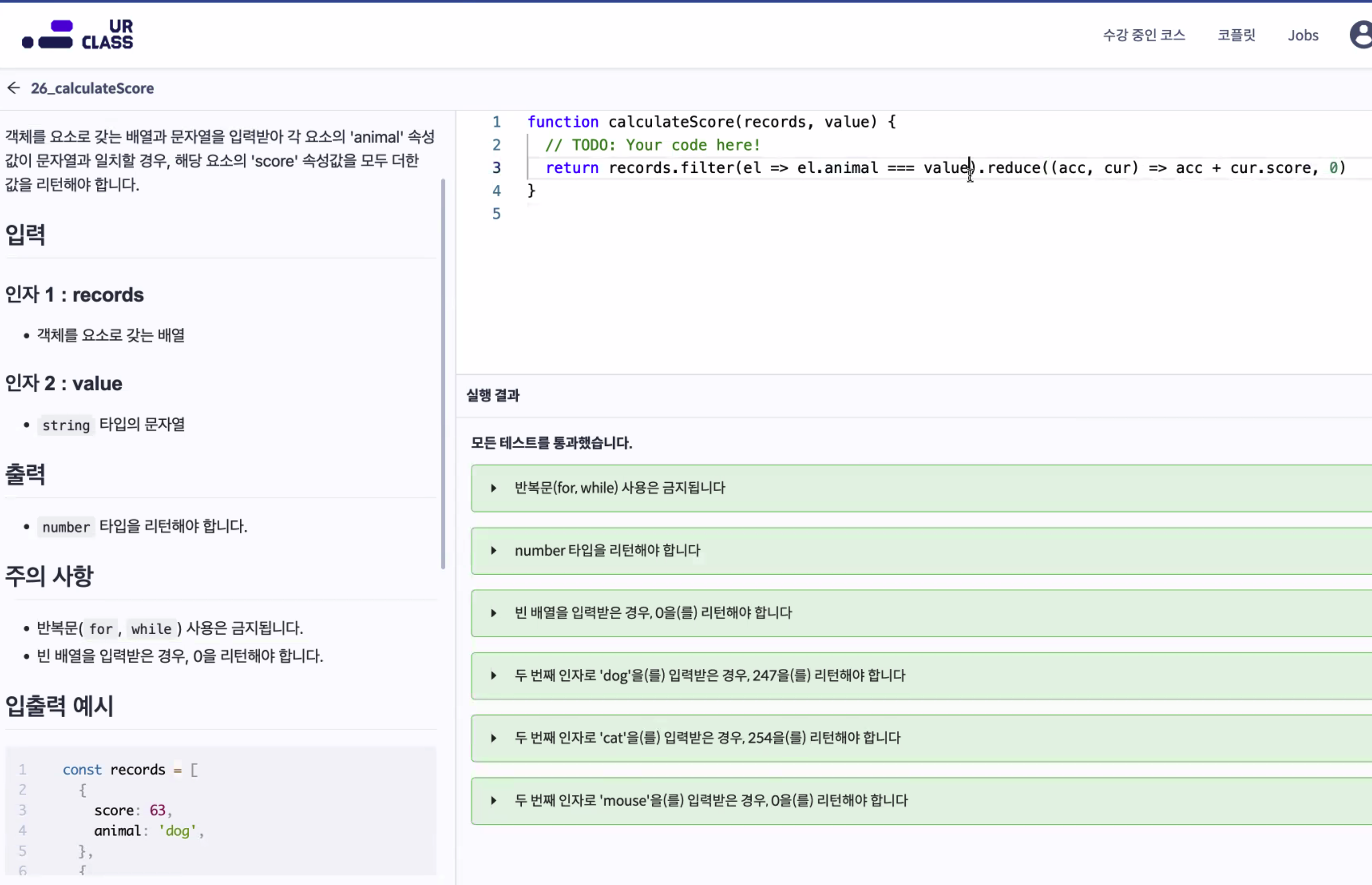1372x885 pixels.
Task: Open 코플릿 menu item
Action: click(1236, 35)
